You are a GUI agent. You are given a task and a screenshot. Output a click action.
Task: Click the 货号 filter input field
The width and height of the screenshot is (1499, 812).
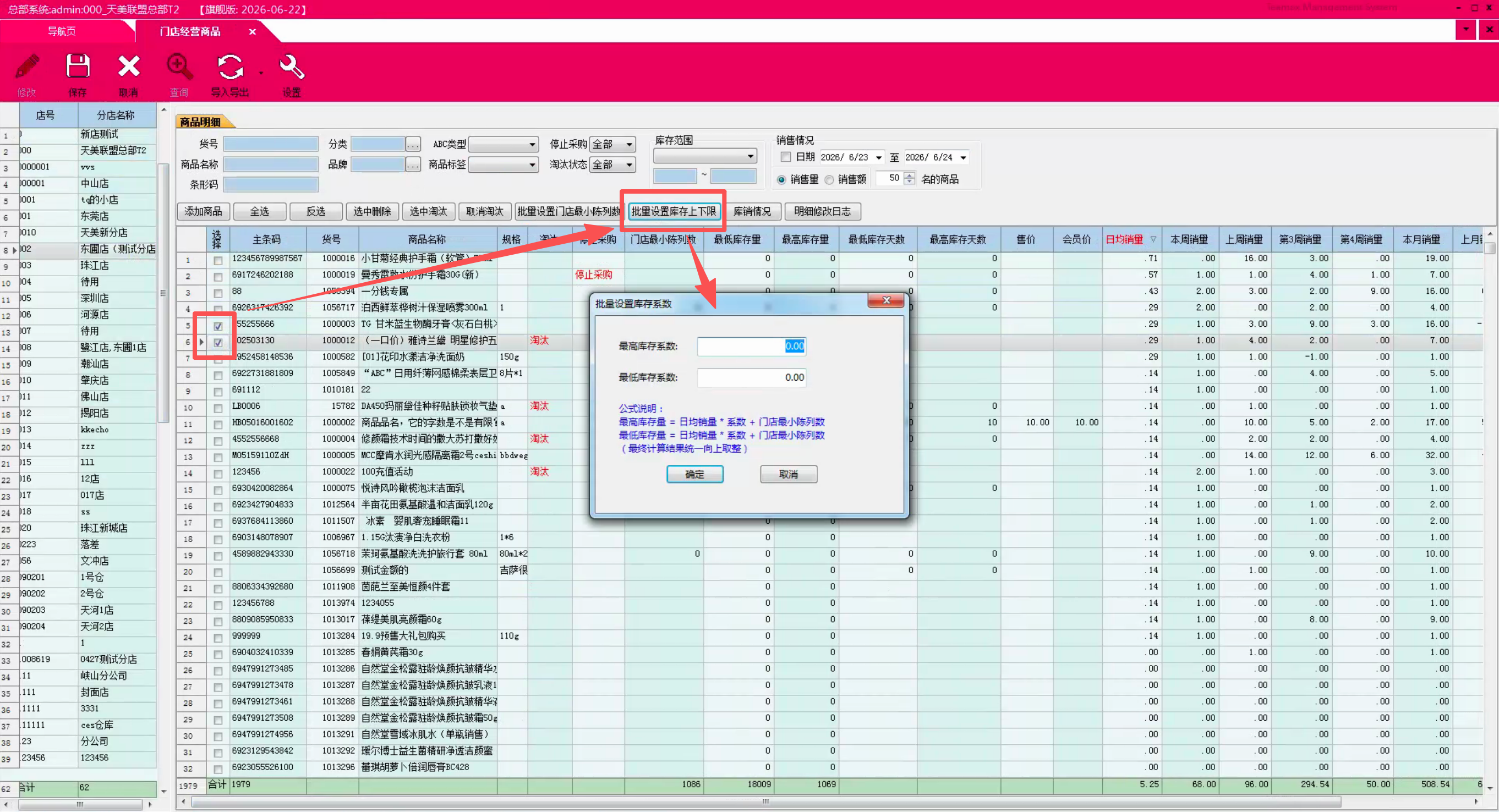pos(271,144)
